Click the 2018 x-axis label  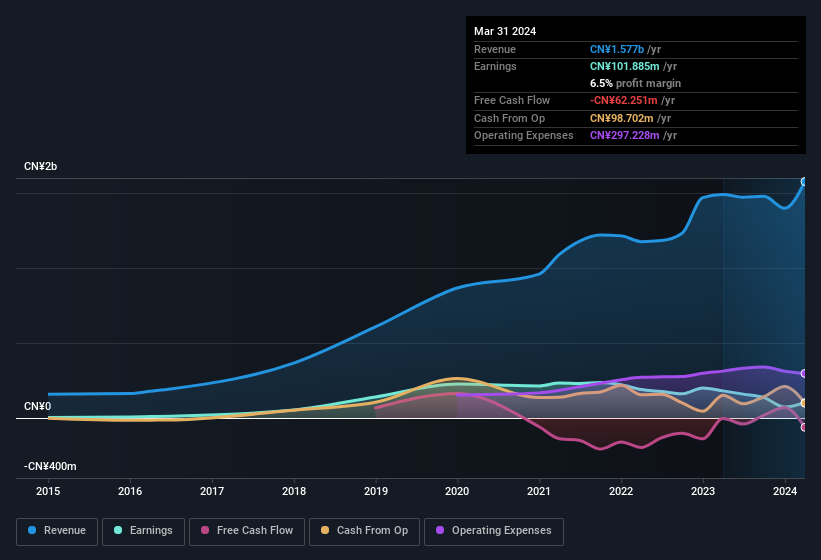point(294,491)
